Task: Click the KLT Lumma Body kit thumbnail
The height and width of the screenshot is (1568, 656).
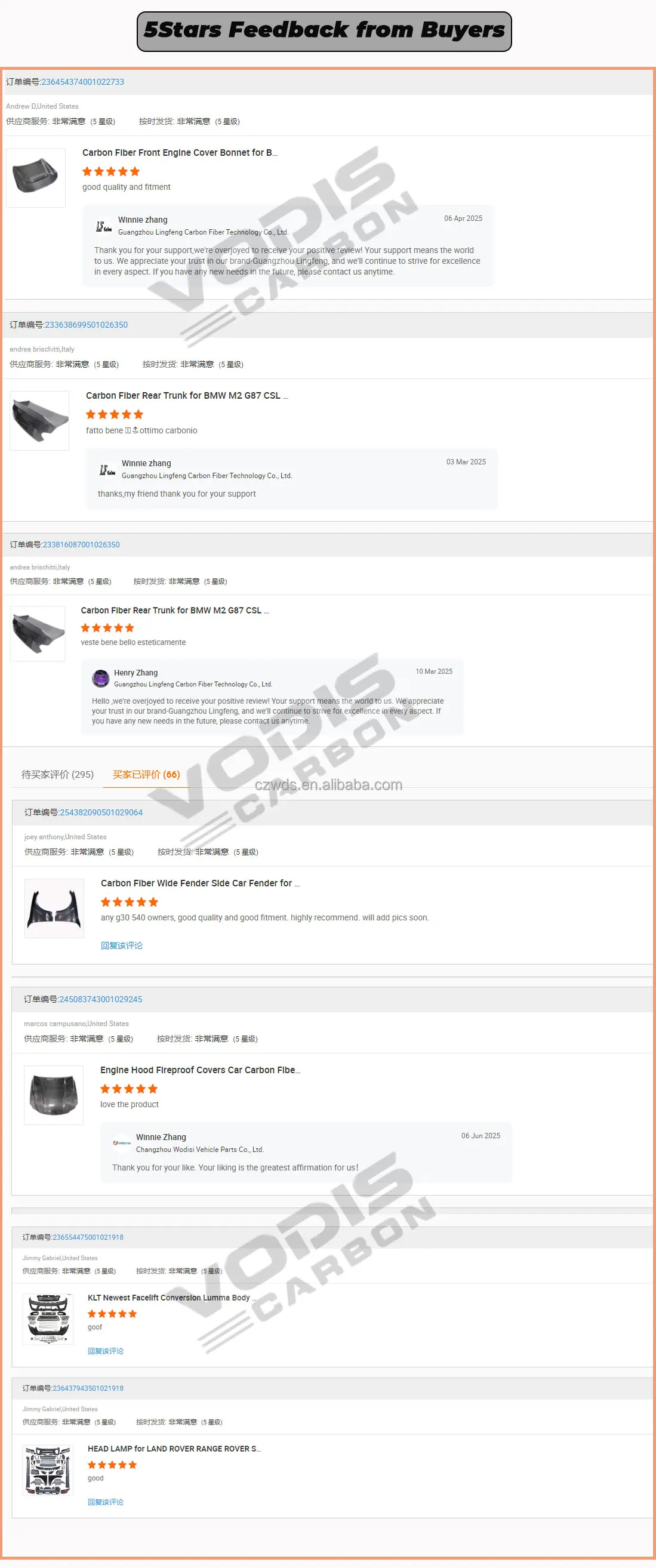Action: [48, 1319]
